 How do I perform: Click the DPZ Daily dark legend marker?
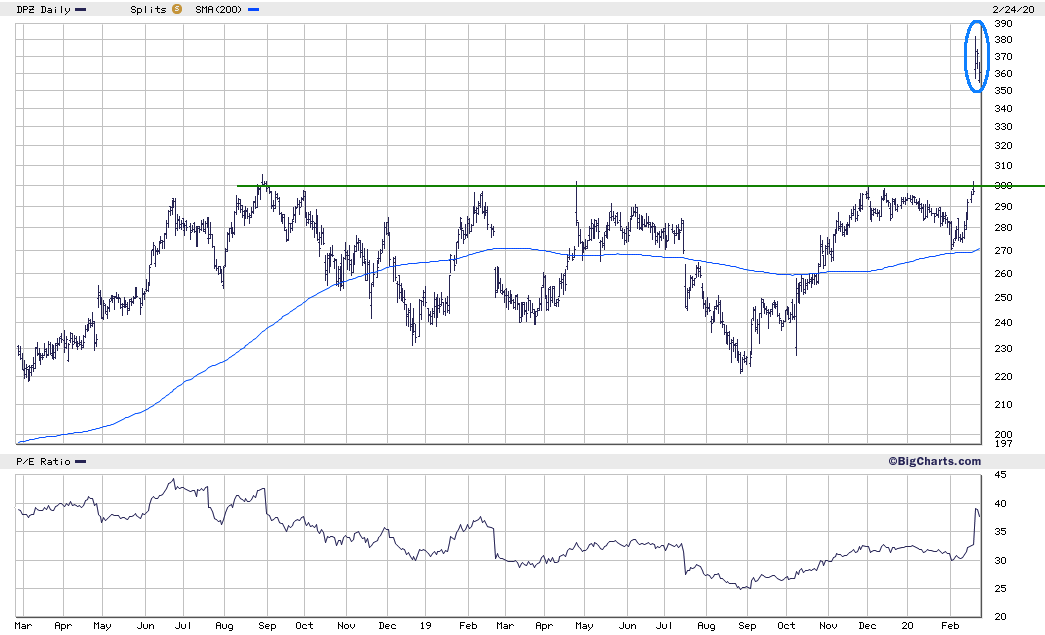[81, 10]
